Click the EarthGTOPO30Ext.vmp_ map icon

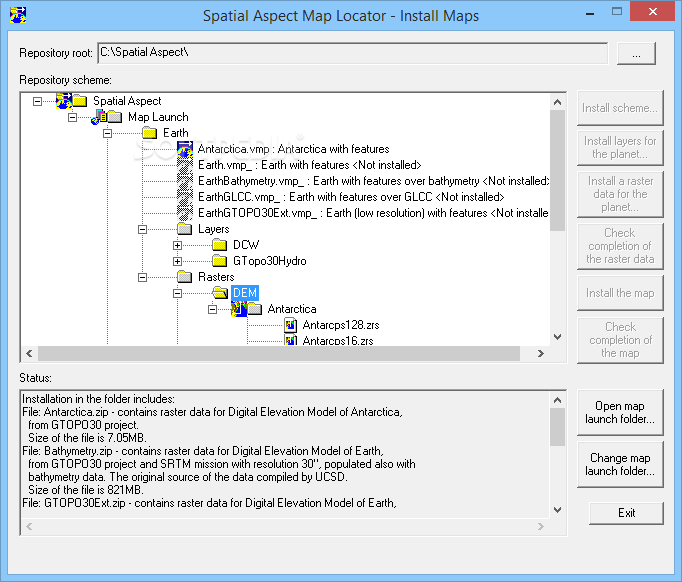point(185,213)
